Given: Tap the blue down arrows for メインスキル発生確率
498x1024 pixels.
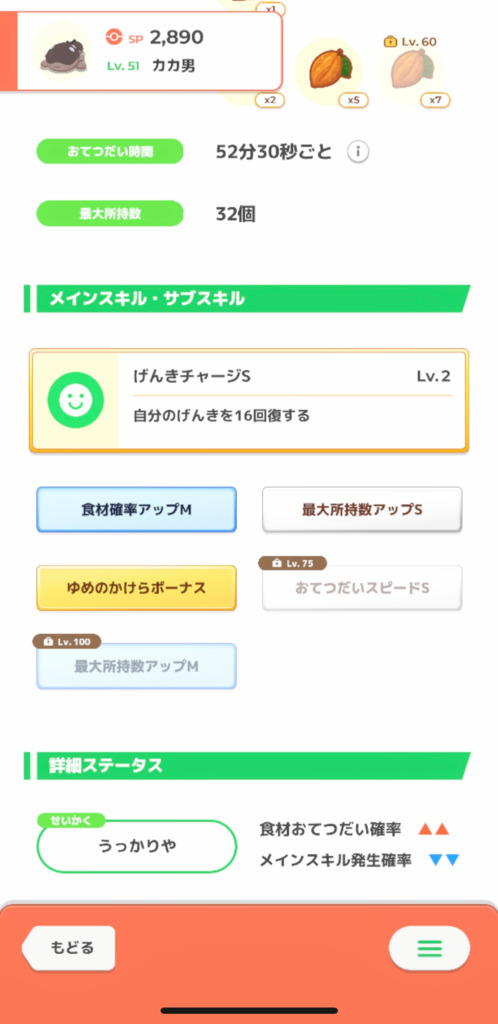Looking at the screenshot, I should tap(444, 861).
